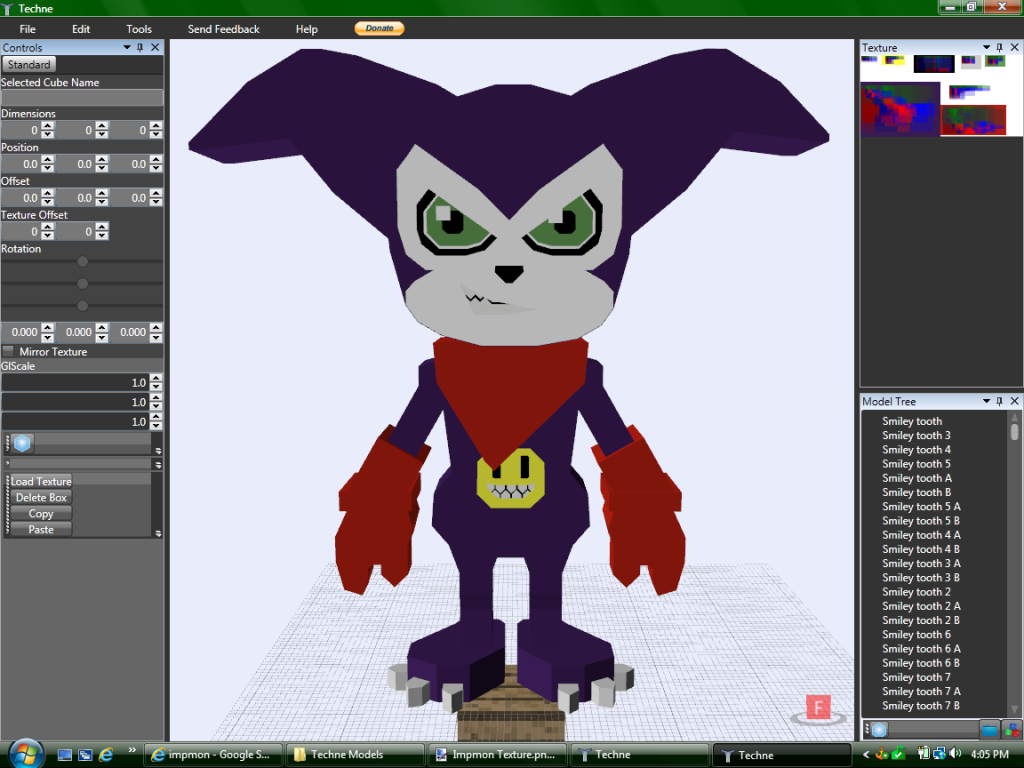
Task: Select 'Smiley tooth A' in Model Tree
Action: tap(917, 478)
